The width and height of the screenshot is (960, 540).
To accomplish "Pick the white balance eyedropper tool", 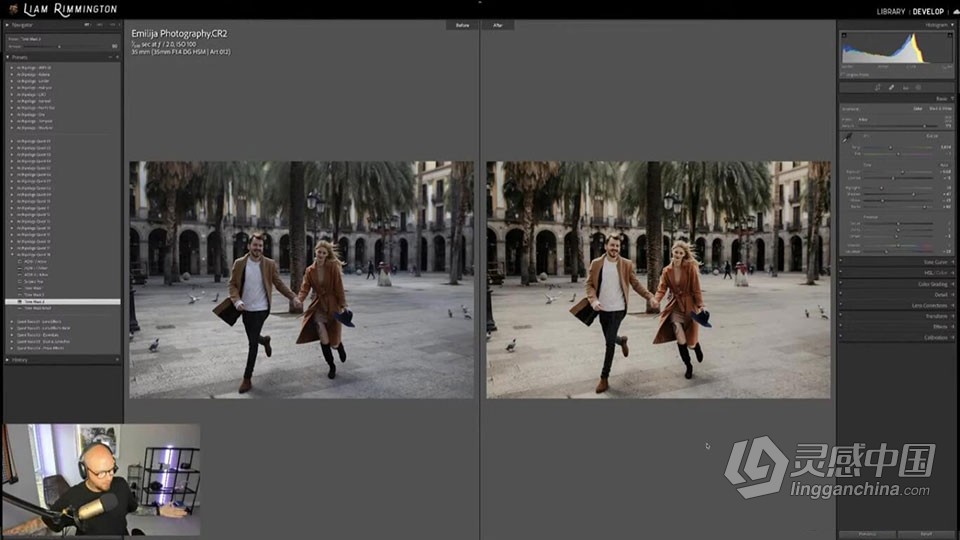I will [846, 138].
